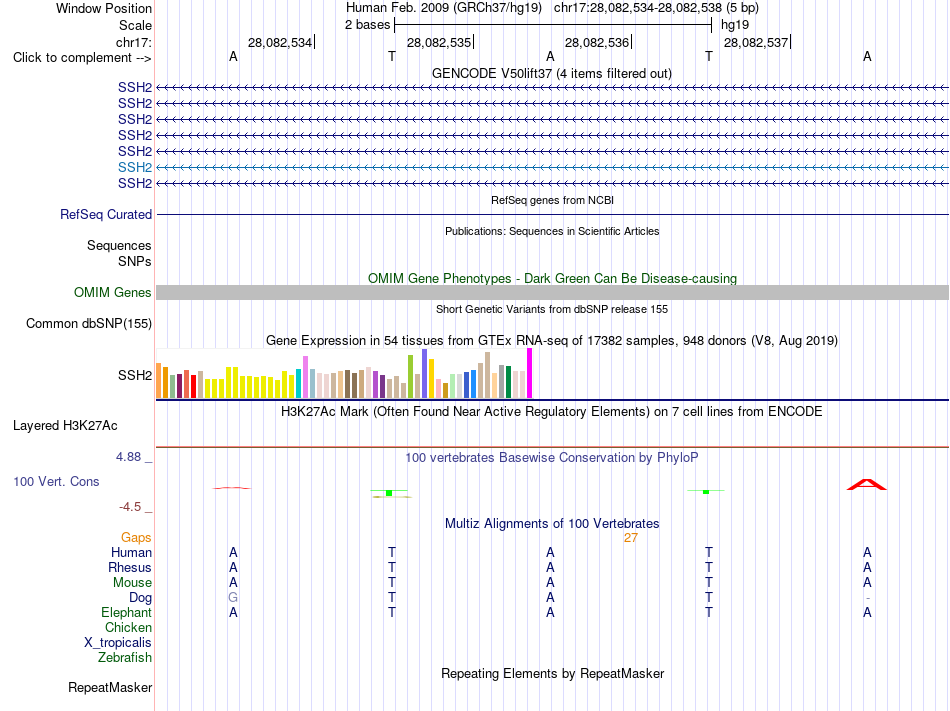The image size is (950, 711).
Task: Click the 'Sequences' track label
Action: (x=119, y=245)
